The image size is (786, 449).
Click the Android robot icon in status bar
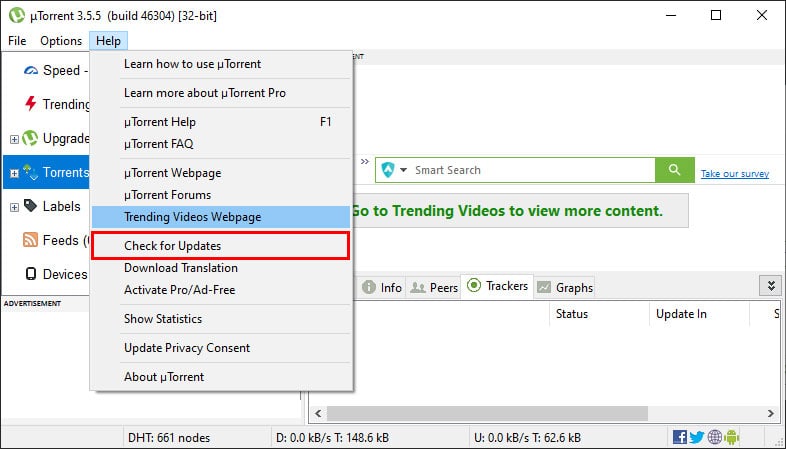click(732, 437)
